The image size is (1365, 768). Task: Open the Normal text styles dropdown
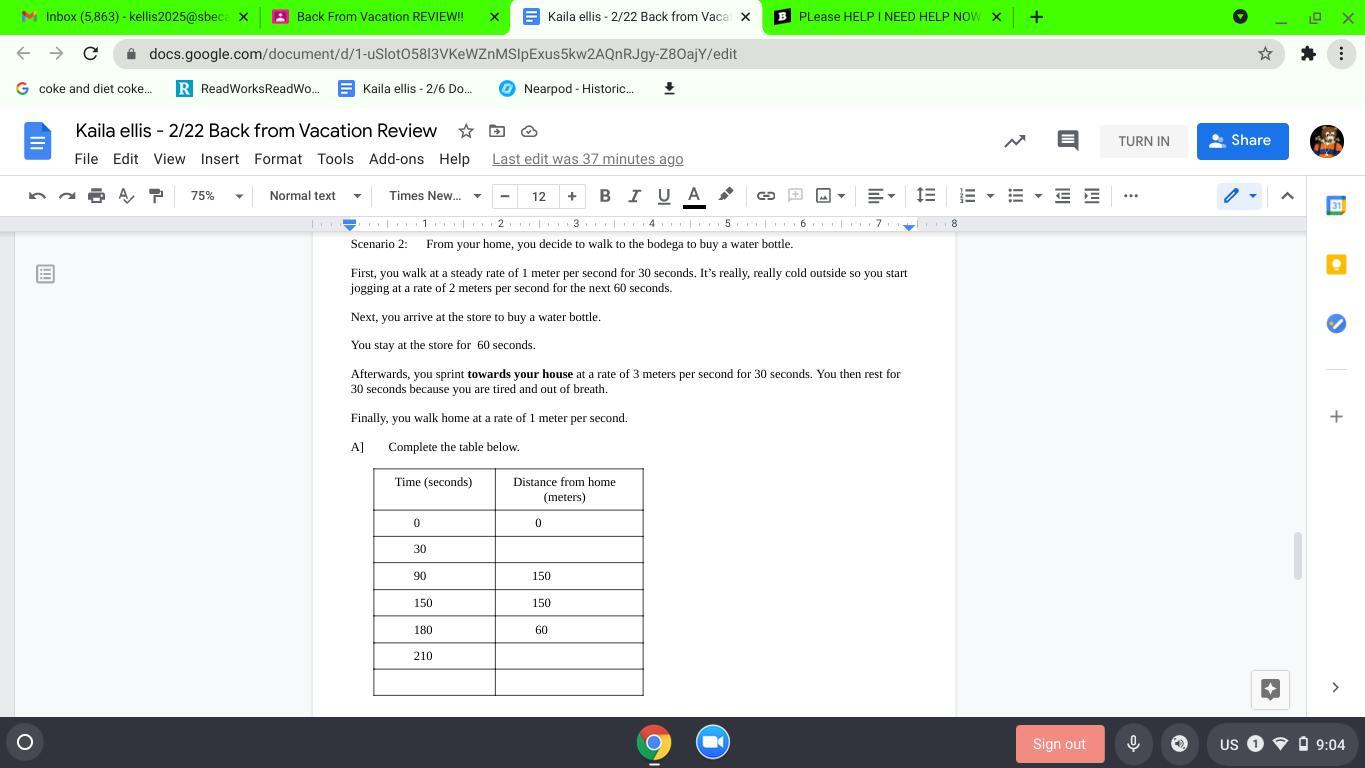315,196
